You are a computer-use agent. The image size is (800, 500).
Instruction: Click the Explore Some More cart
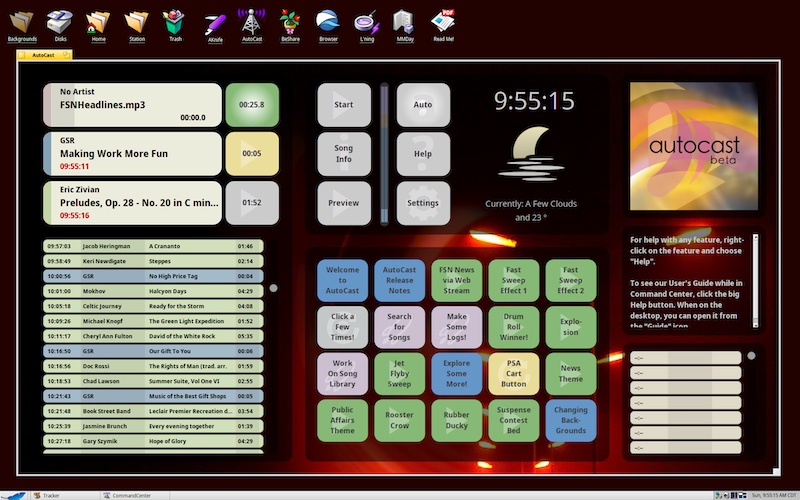(457, 373)
